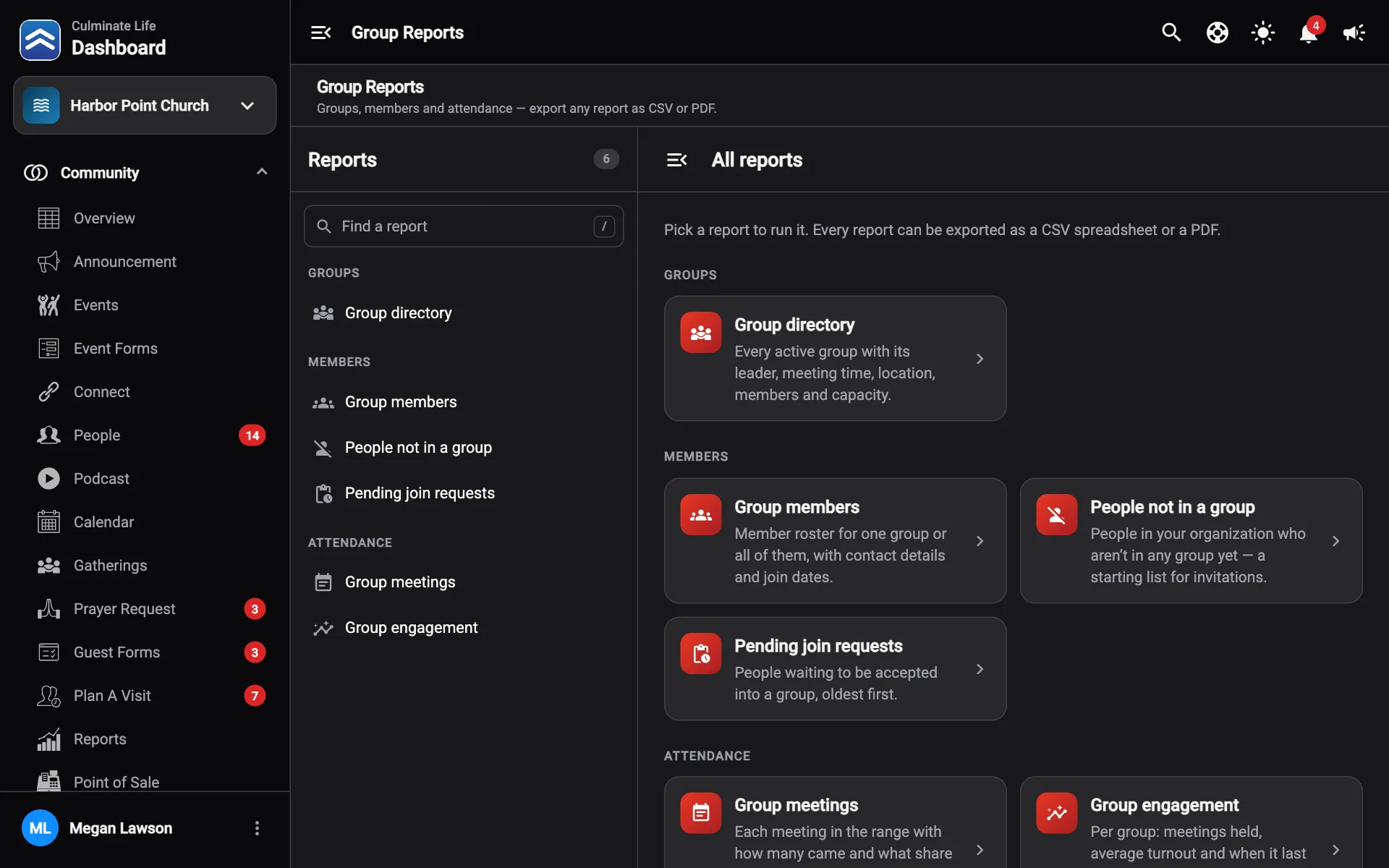Select People not in a group list item

(x=464, y=448)
